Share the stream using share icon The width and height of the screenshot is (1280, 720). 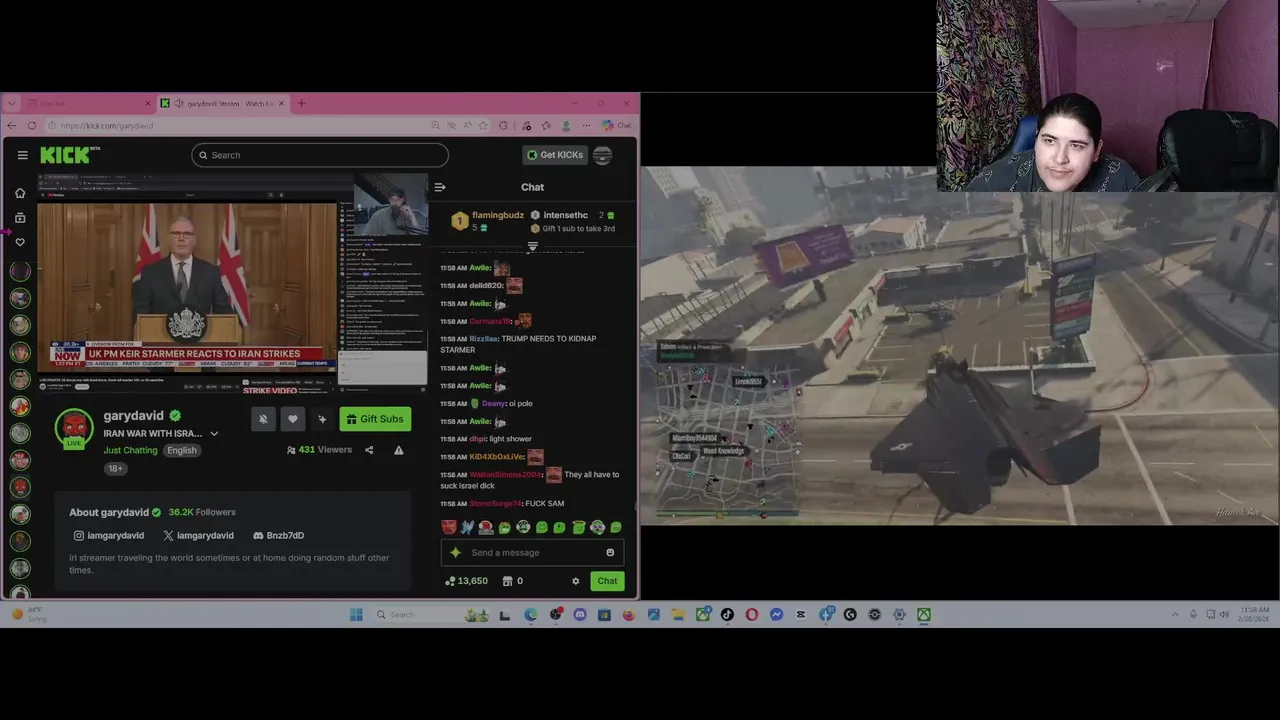[369, 450]
